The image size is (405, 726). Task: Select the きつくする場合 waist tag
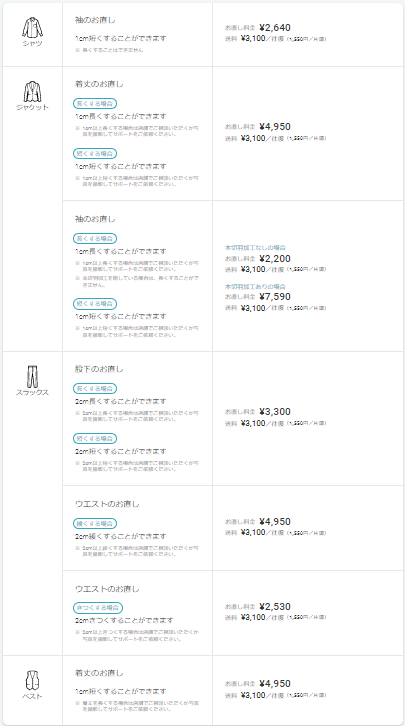[98, 607]
